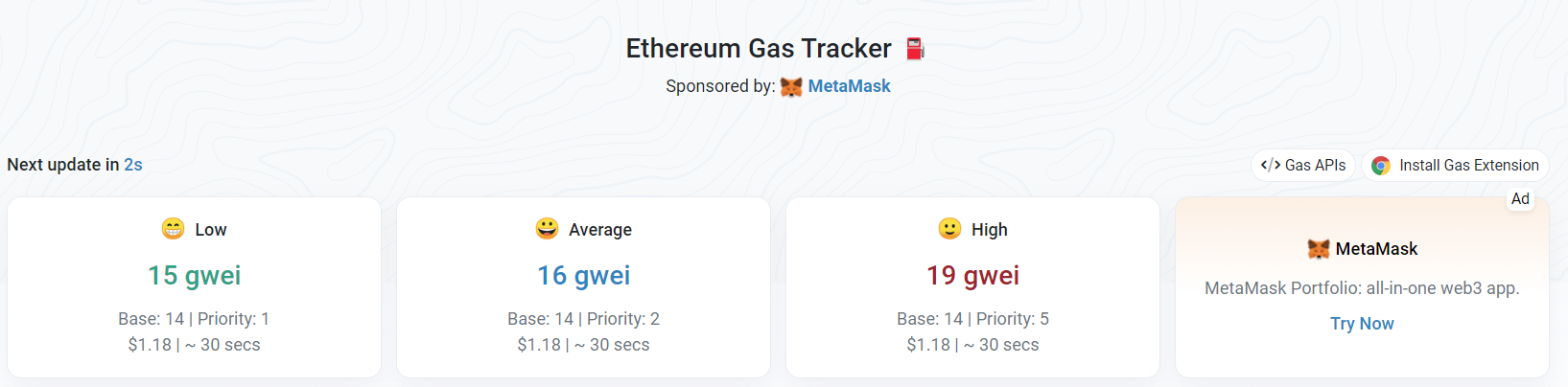Click the 2s countdown timer
Viewport: 1568px width, 387px height.
[x=133, y=165]
